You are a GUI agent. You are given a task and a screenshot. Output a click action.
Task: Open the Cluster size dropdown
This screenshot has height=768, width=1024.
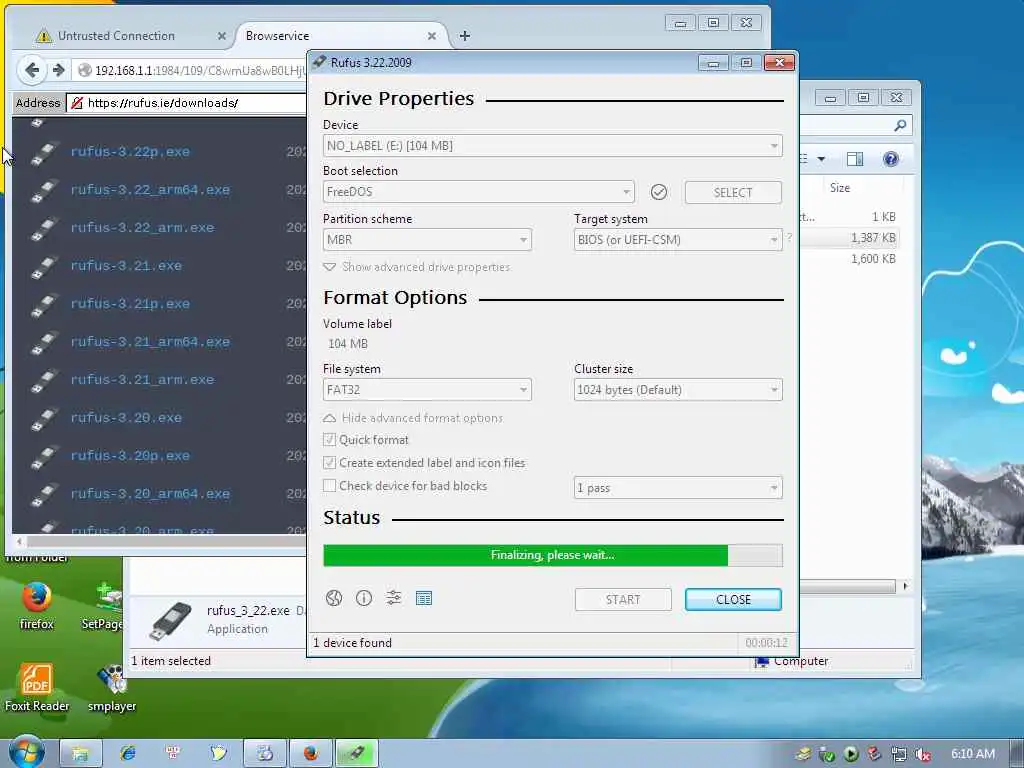[678, 390]
